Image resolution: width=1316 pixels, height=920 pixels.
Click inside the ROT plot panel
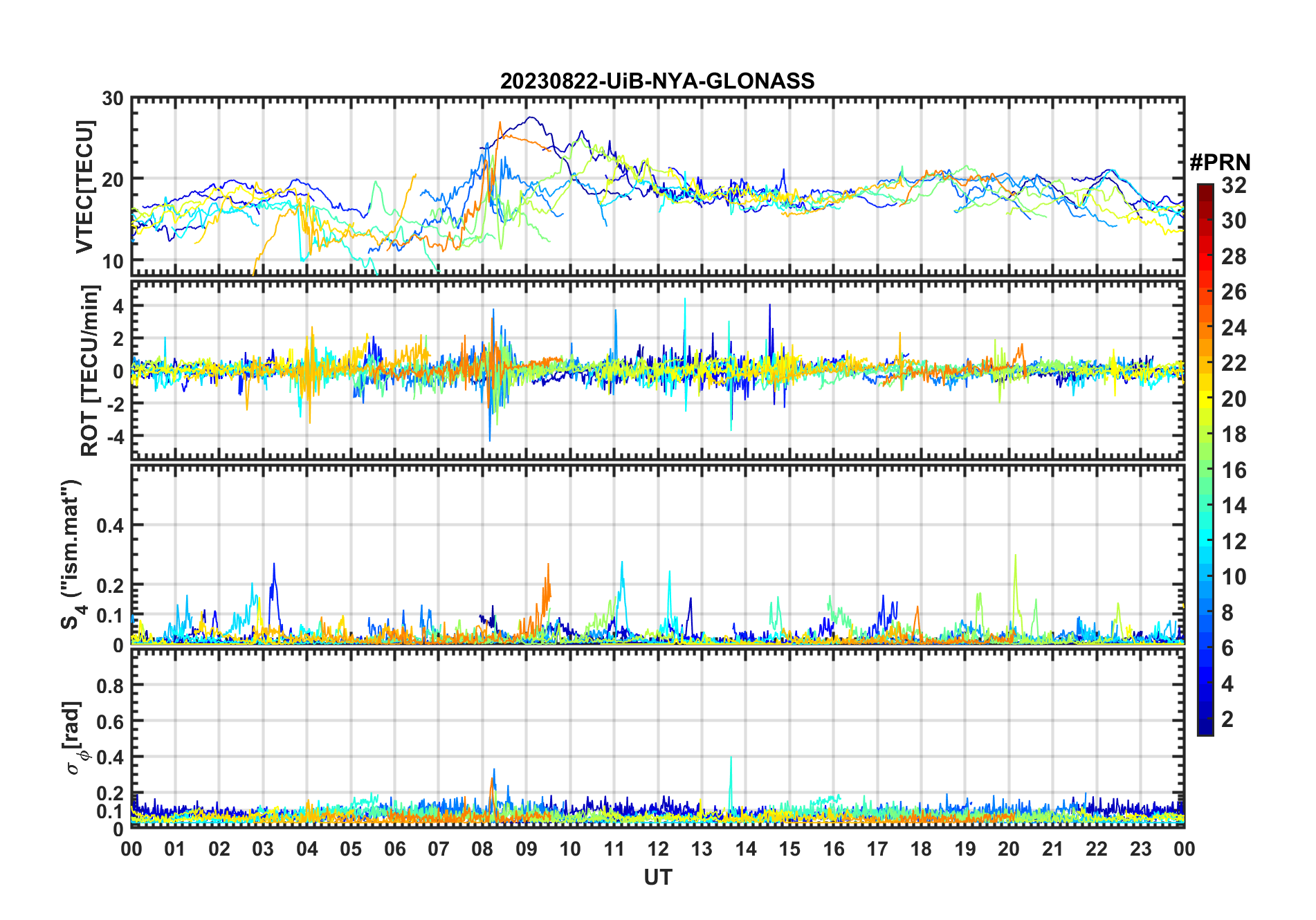[x=658, y=369]
